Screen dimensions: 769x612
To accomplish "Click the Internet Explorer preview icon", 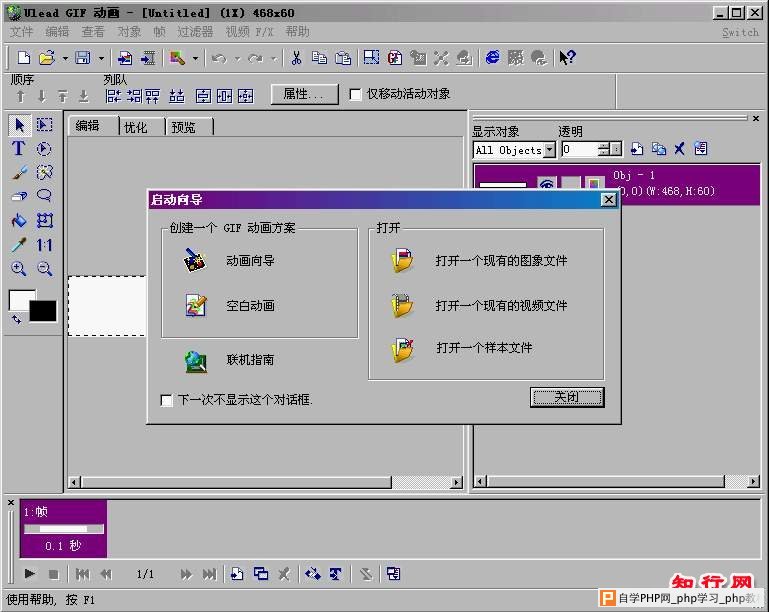I will (x=492, y=58).
